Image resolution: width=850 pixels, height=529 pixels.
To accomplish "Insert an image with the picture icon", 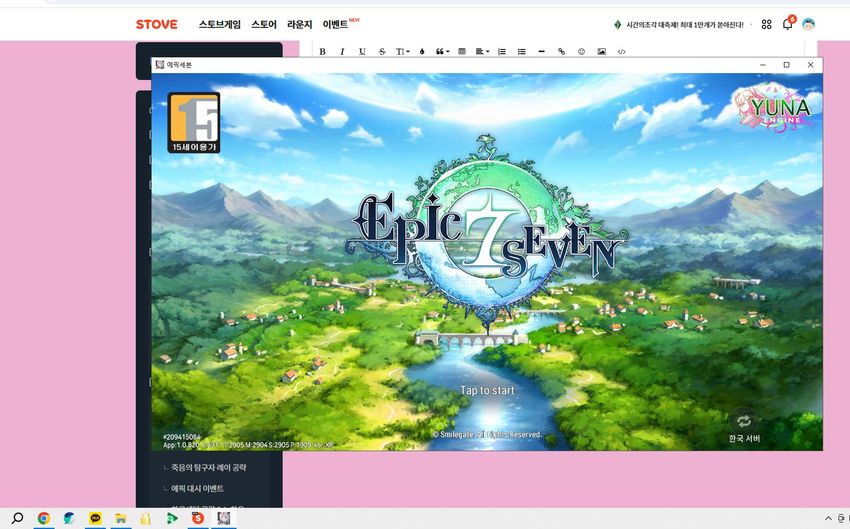I will pos(601,51).
